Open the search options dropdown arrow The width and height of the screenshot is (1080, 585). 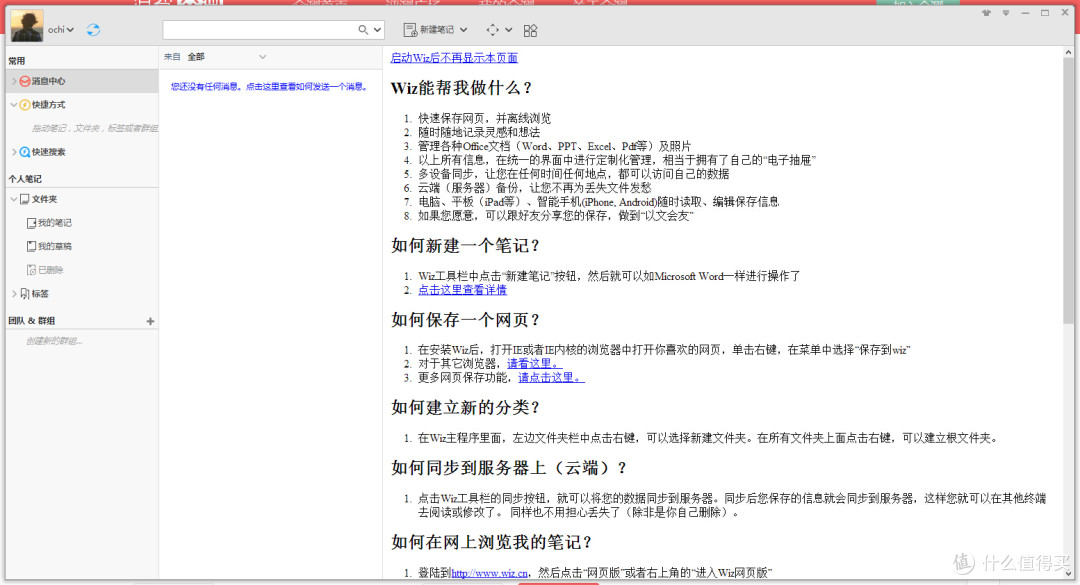coord(377,30)
